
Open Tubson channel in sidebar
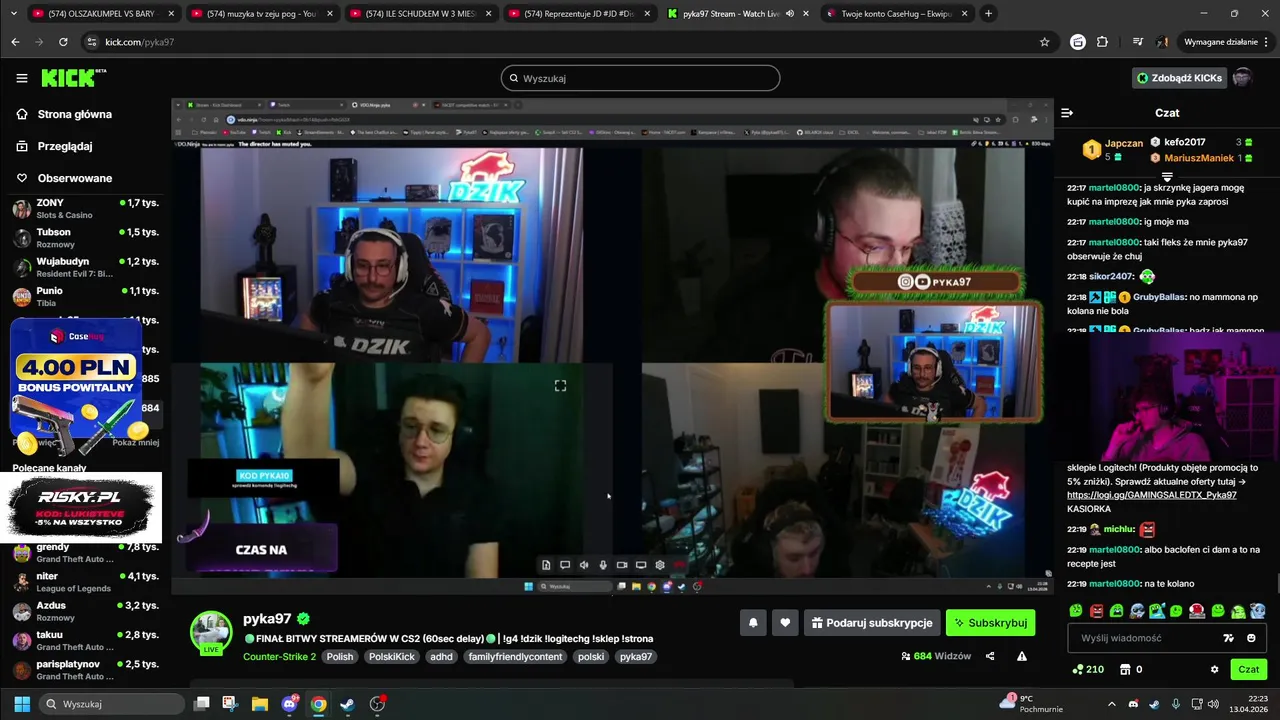click(x=85, y=237)
